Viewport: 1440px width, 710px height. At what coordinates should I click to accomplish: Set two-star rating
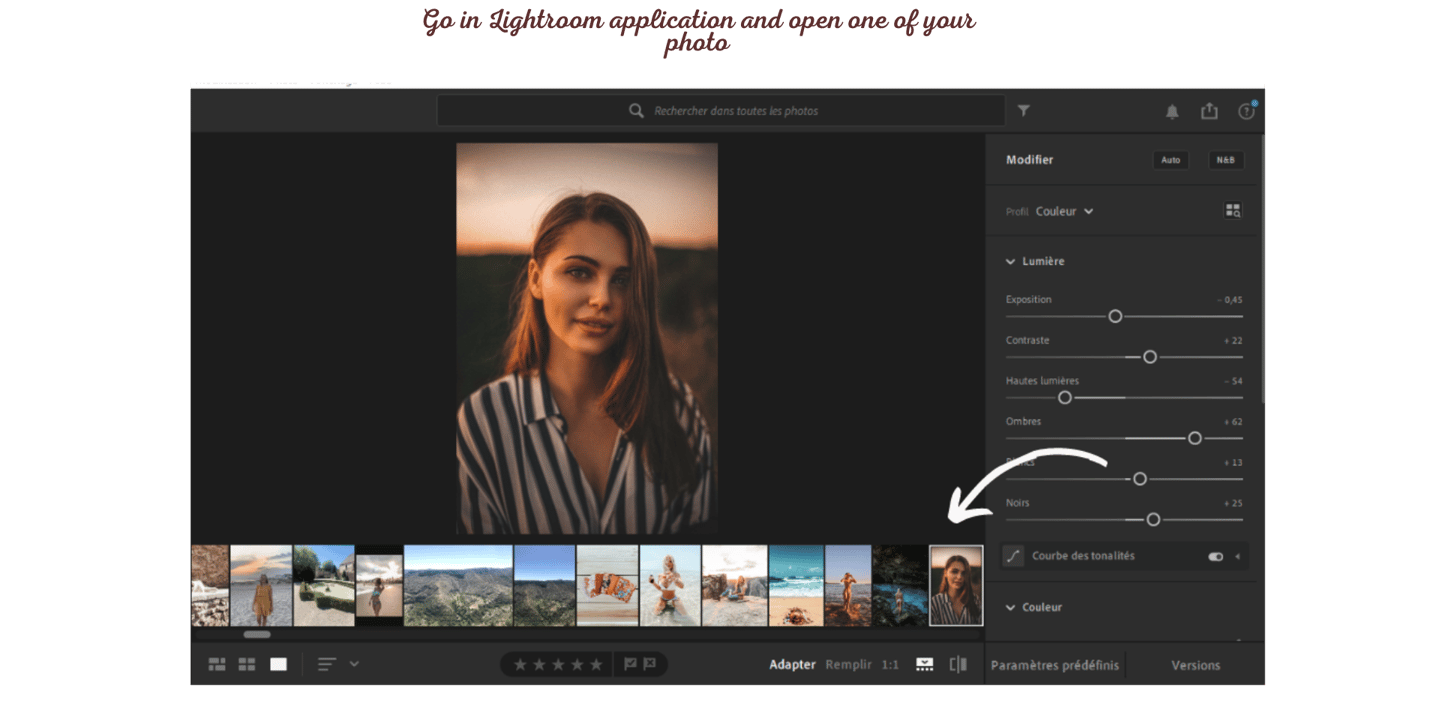pyautogui.click(x=539, y=664)
